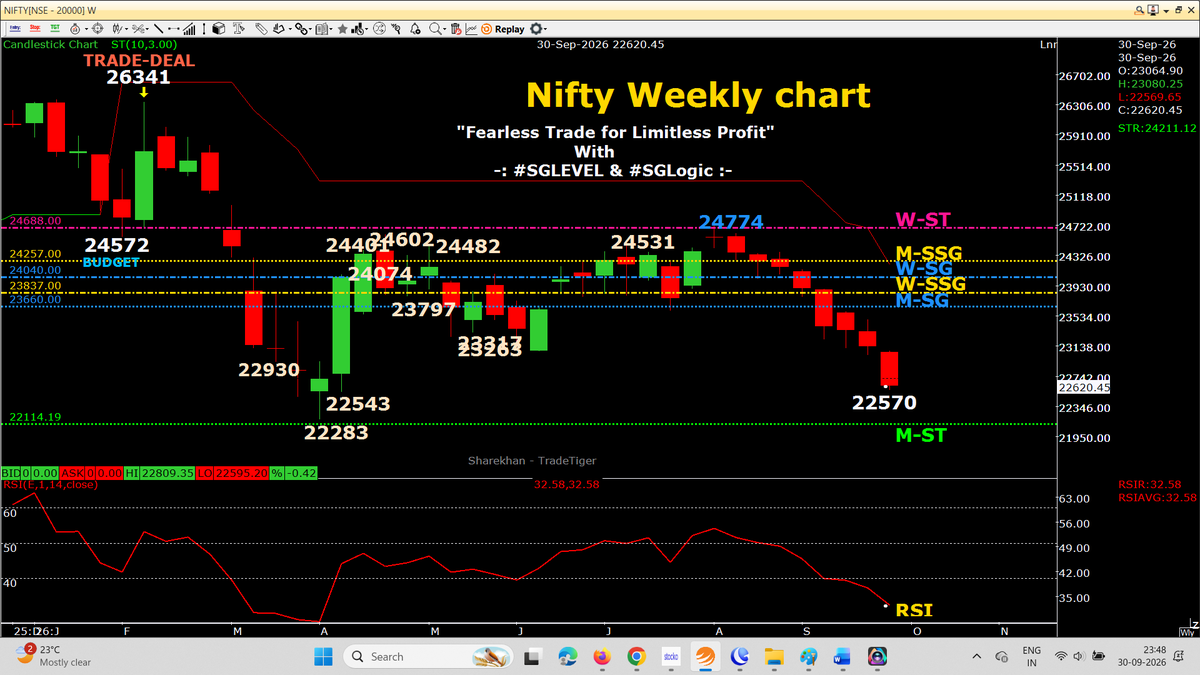Open dropdown arrow beside the book icon
The height and width of the screenshot is (675, 1200).
331,30
